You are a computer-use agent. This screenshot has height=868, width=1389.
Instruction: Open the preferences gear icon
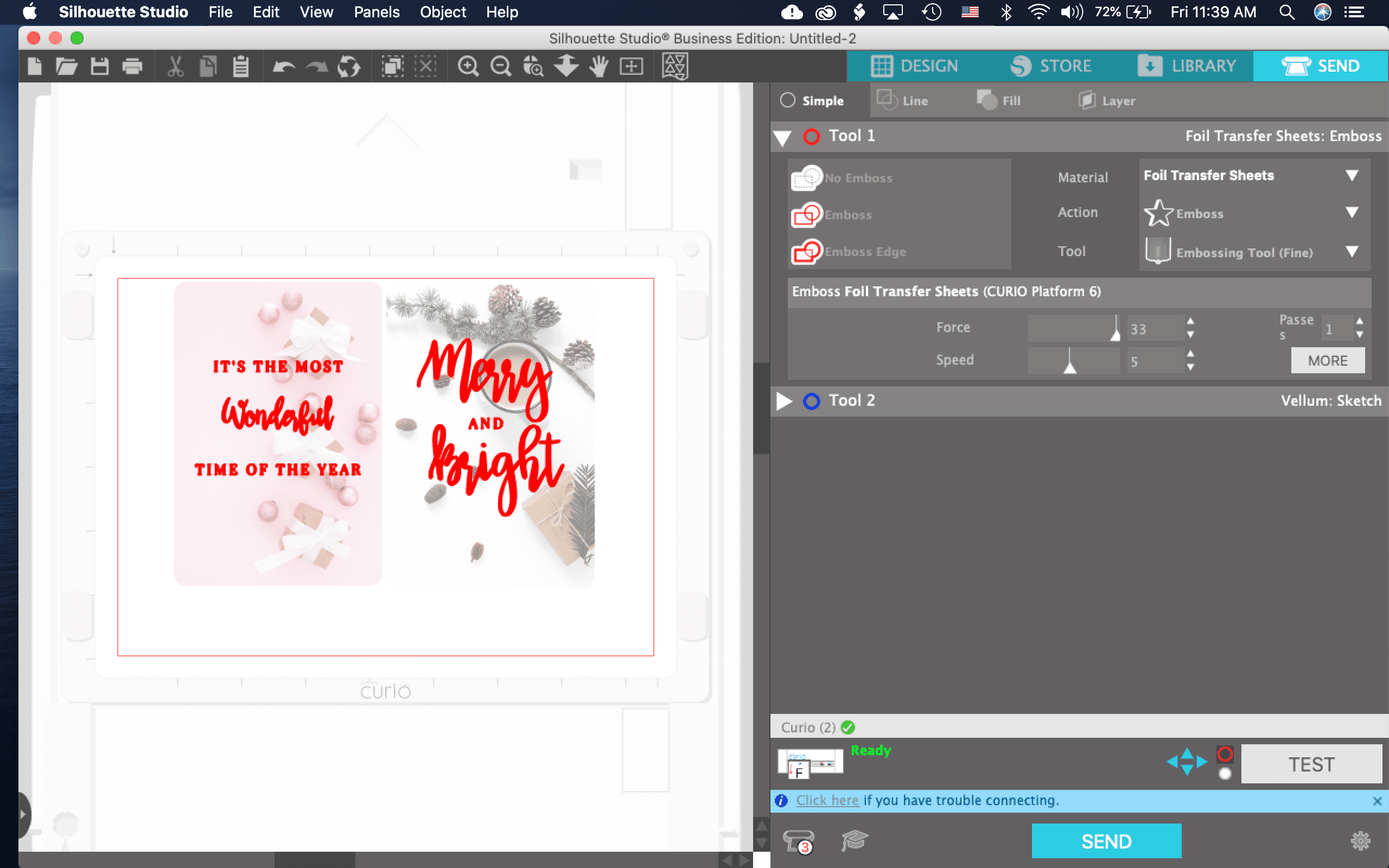point(1360,841)
